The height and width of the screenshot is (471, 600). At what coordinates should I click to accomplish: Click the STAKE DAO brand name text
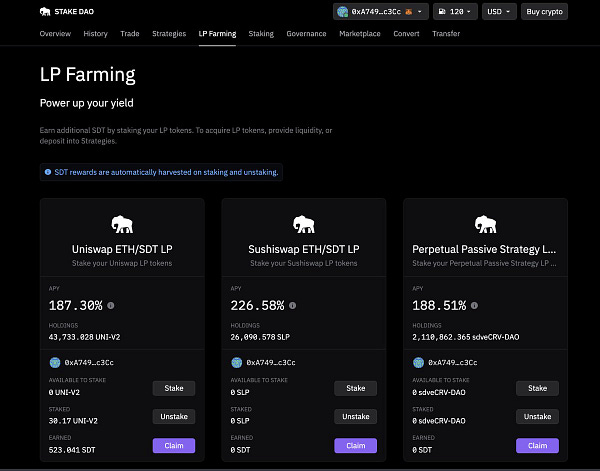(x=74, y=11)
